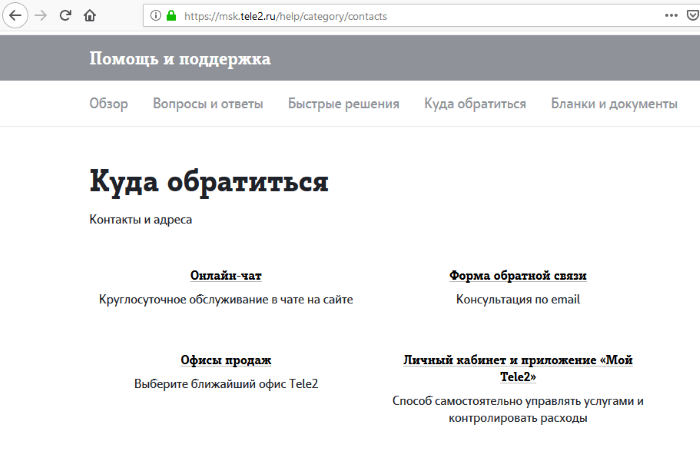Follow the Форма обратной связи link

pos(518,275)
